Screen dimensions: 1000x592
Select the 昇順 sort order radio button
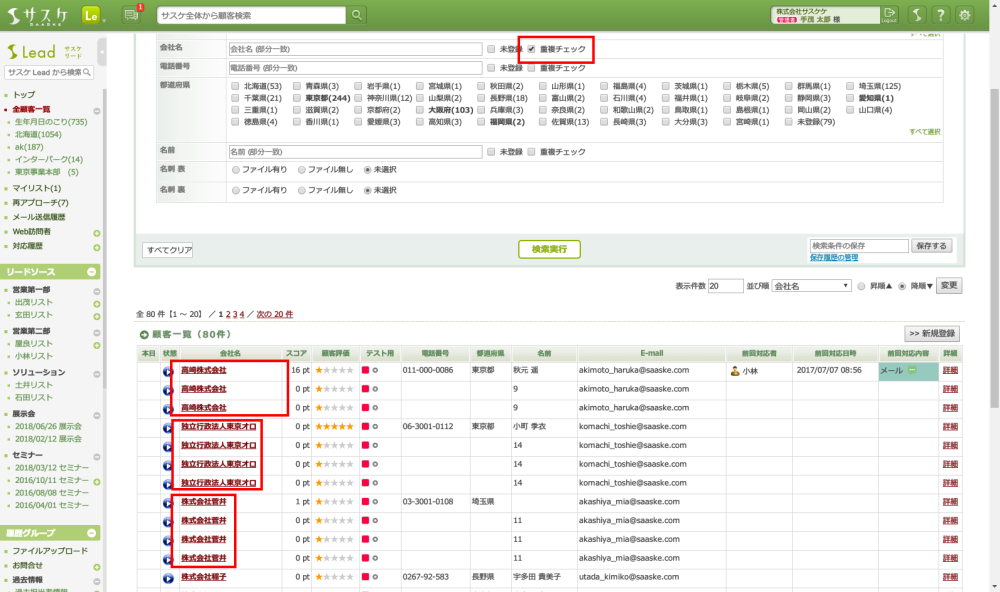pos(862,286)
